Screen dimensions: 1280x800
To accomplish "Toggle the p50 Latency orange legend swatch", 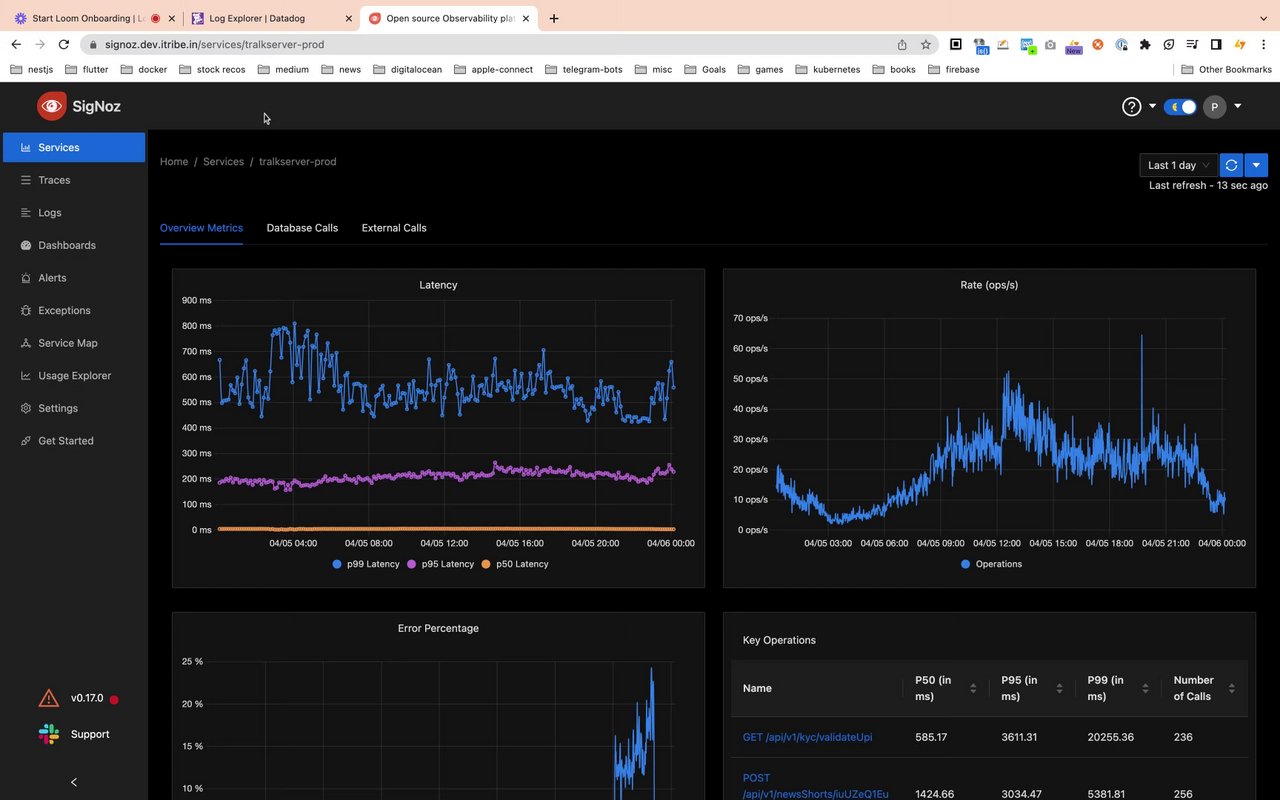I will coord(487,564).
